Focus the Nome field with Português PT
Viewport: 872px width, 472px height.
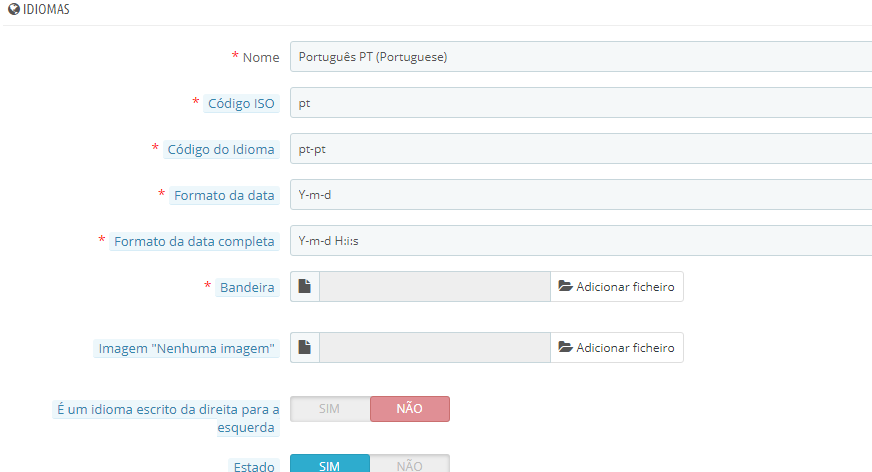click(581, 57)
